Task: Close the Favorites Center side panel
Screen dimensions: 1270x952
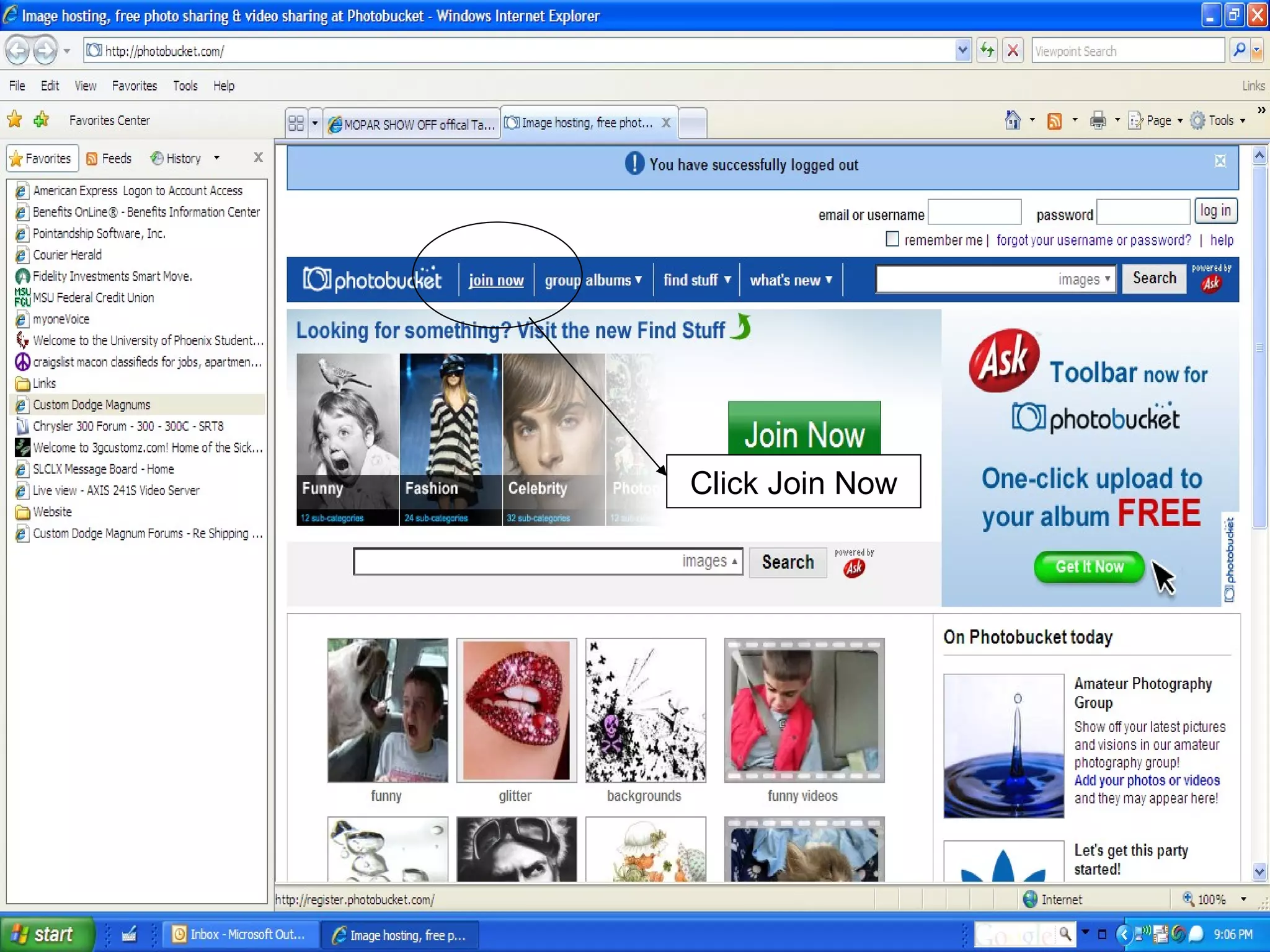Action: (x=258, y=157)
